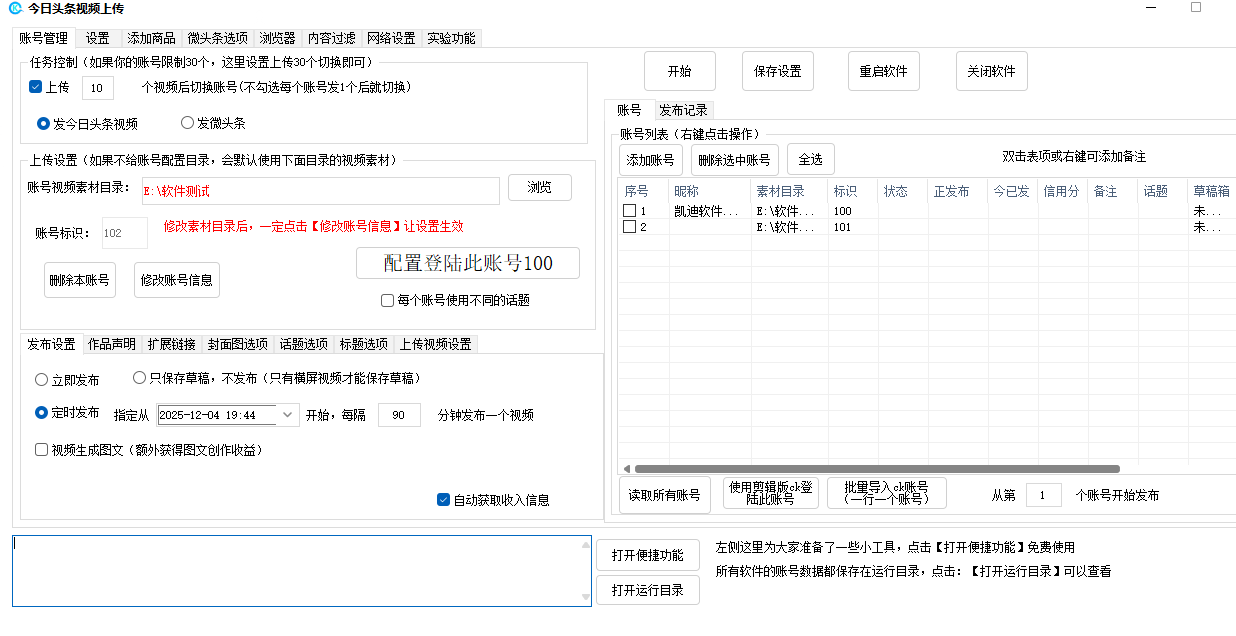Image resolution: width=1236 pixels, height=636 pixels.
Task: Choose the 立即发布 radio button
Action: [42, 380]
